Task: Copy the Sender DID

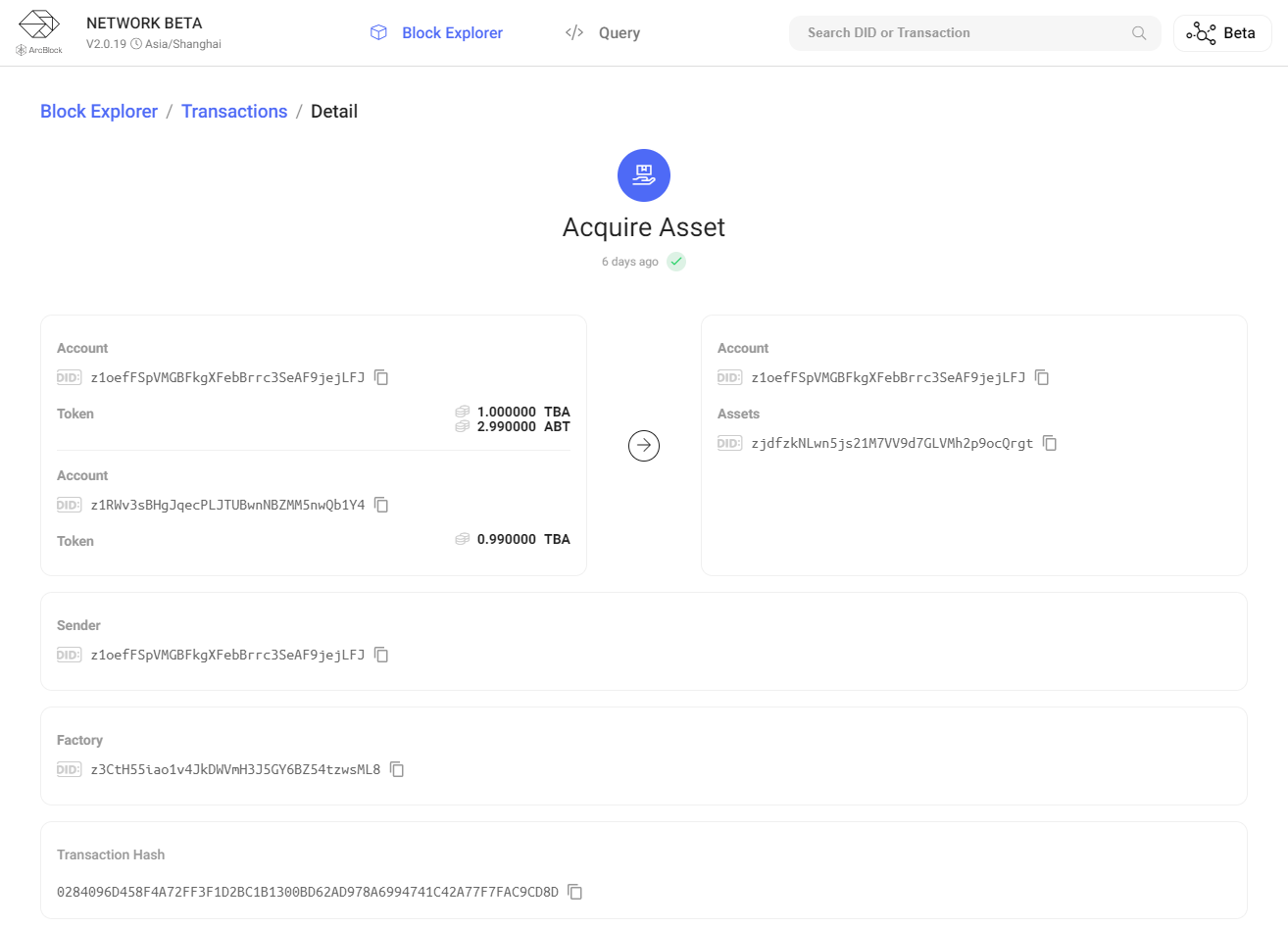Action: coord(381,655)
